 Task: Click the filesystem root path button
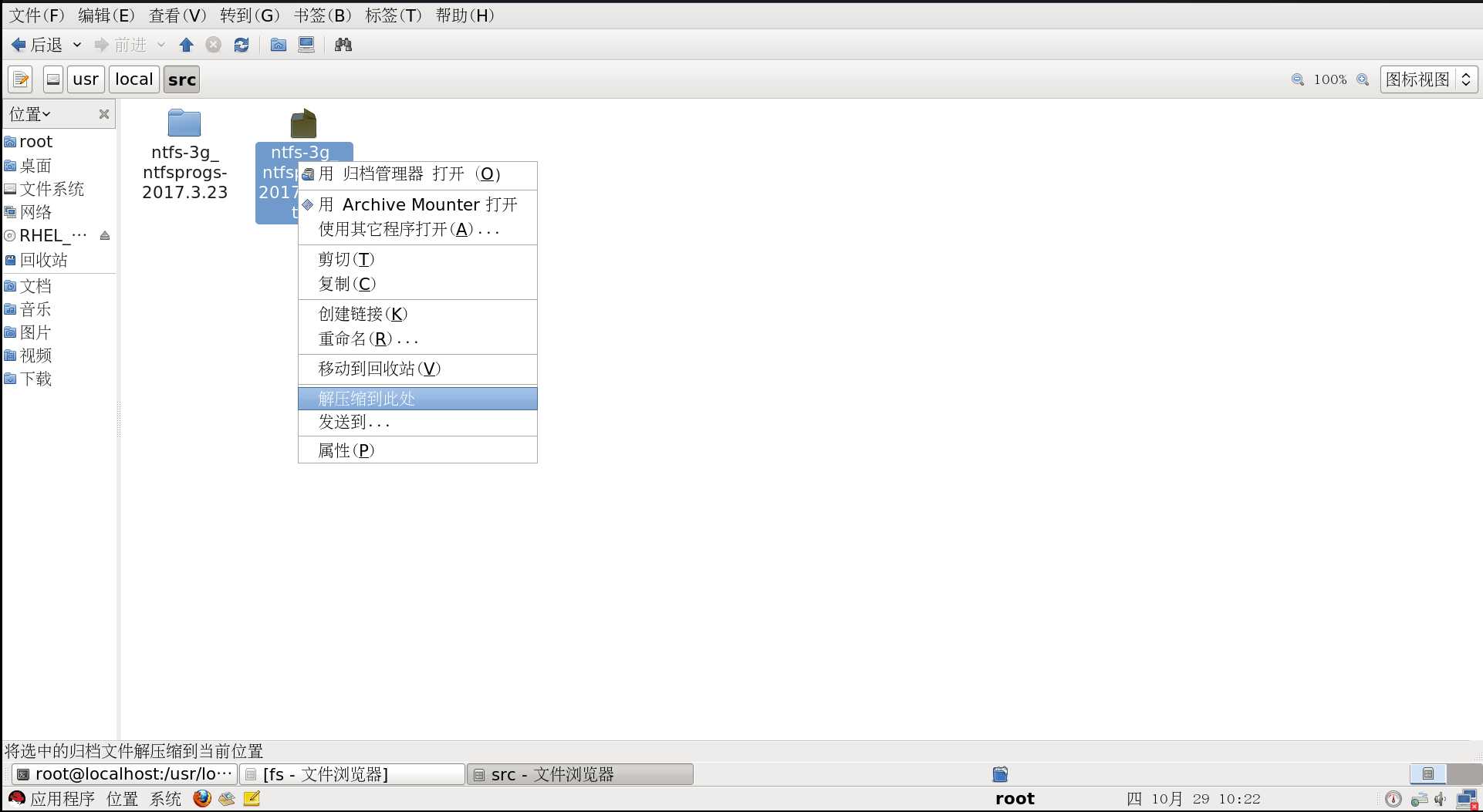[x=53, y=79]
